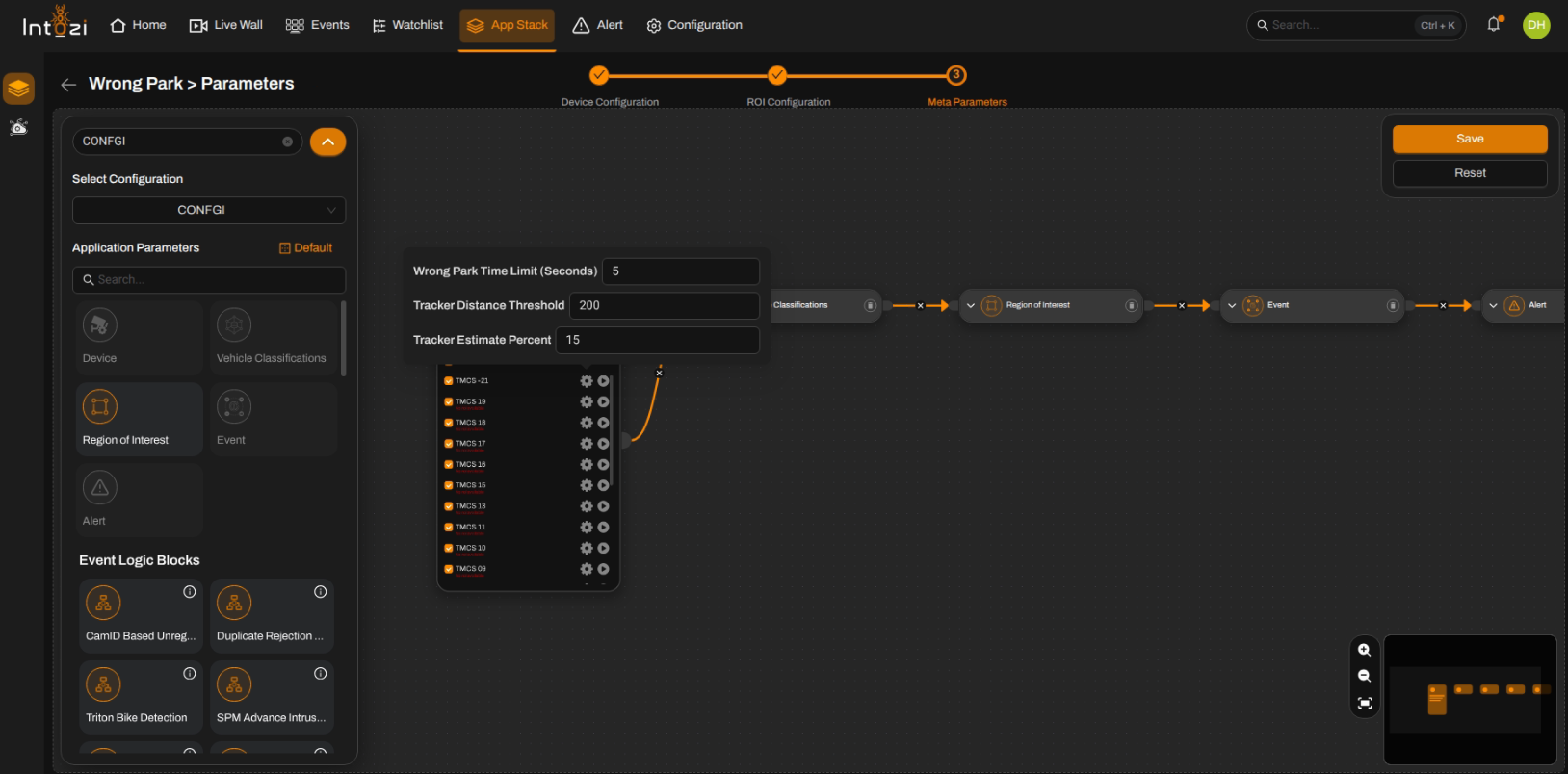This screenshot has height=774, width=1568.
Task: Uncheck the TMCS -21 camera checkbox
Action: pyautogui.click(x=448, y=381)
